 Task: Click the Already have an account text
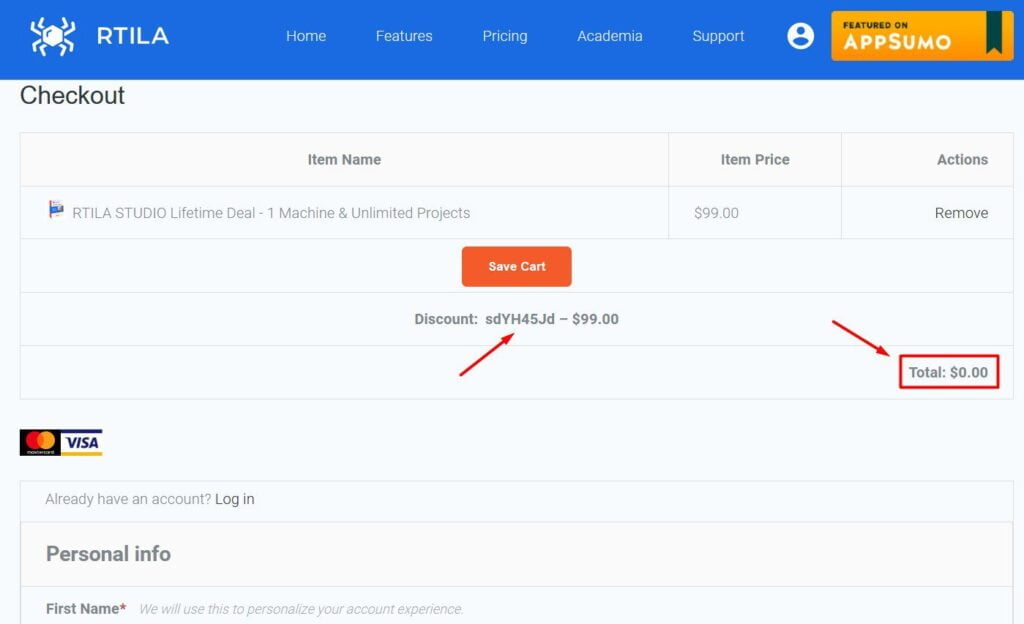click(128, 499)
